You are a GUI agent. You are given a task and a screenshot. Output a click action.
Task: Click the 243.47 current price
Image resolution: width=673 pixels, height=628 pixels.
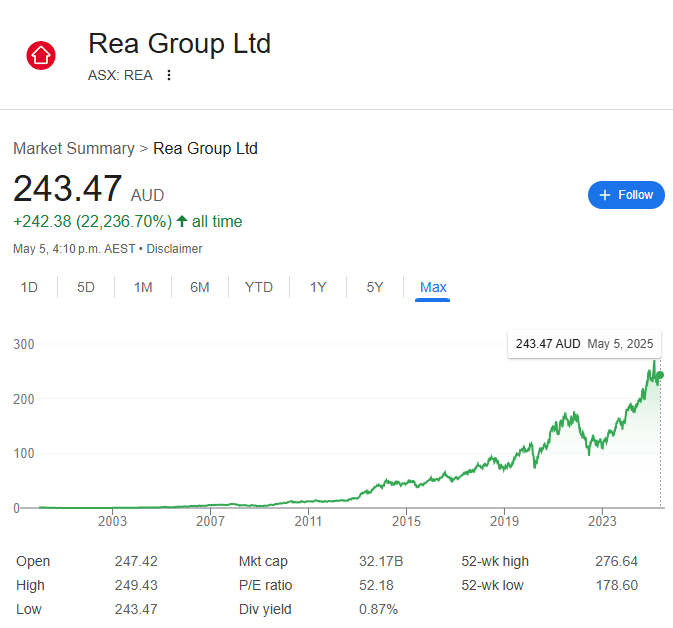pos(67,188)
